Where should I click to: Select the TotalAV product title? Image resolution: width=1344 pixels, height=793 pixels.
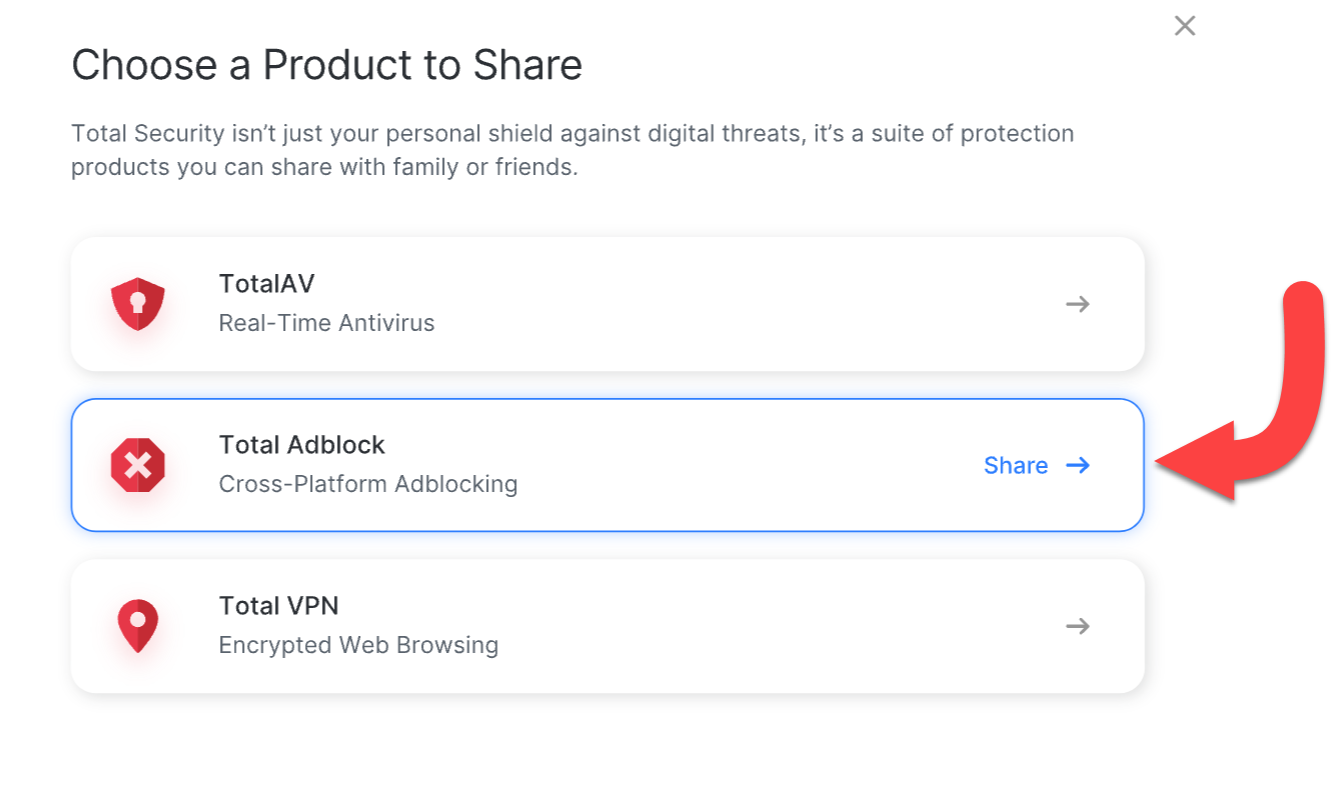point(267,284)
